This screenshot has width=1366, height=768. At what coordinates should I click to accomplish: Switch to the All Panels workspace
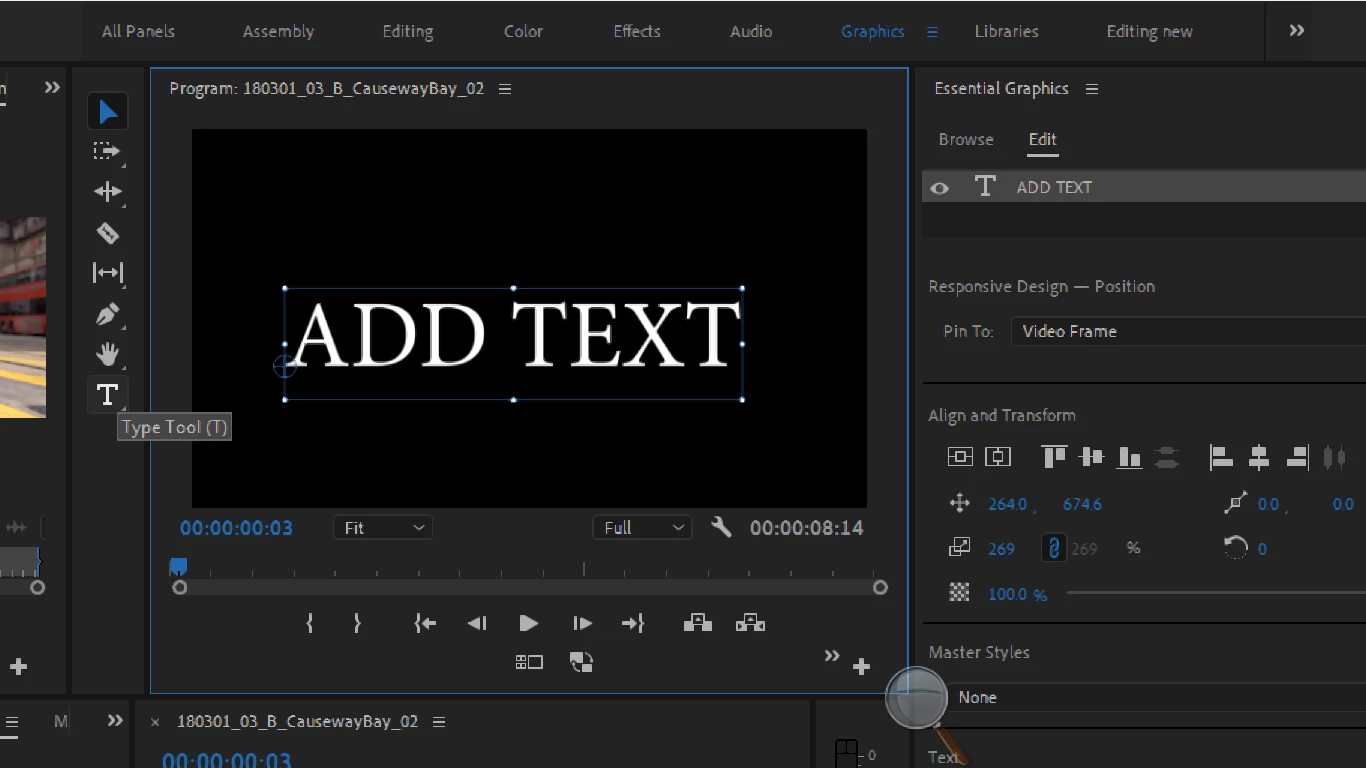(138, 31)
